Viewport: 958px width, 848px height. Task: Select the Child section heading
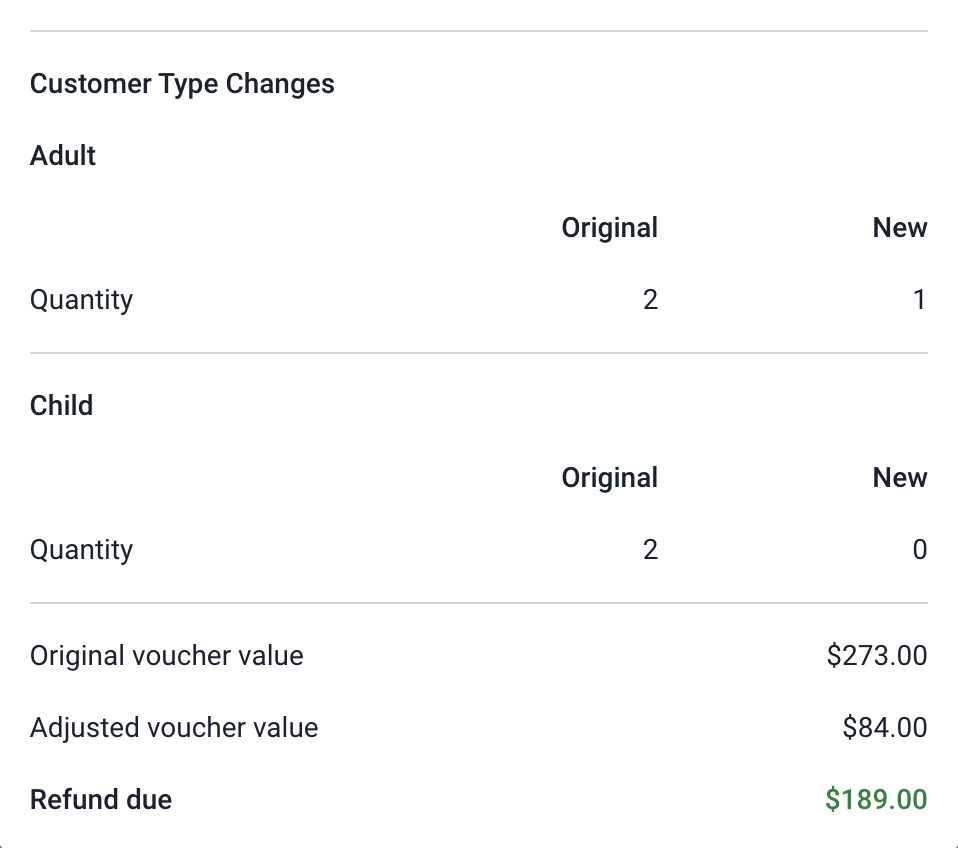point(61,406)
